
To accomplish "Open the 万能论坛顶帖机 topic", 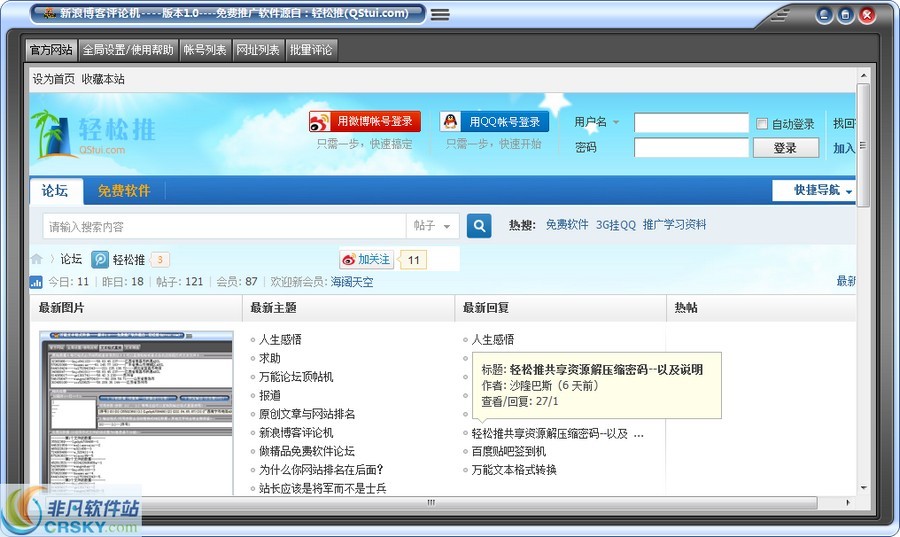I will click(x=296, y=377).
